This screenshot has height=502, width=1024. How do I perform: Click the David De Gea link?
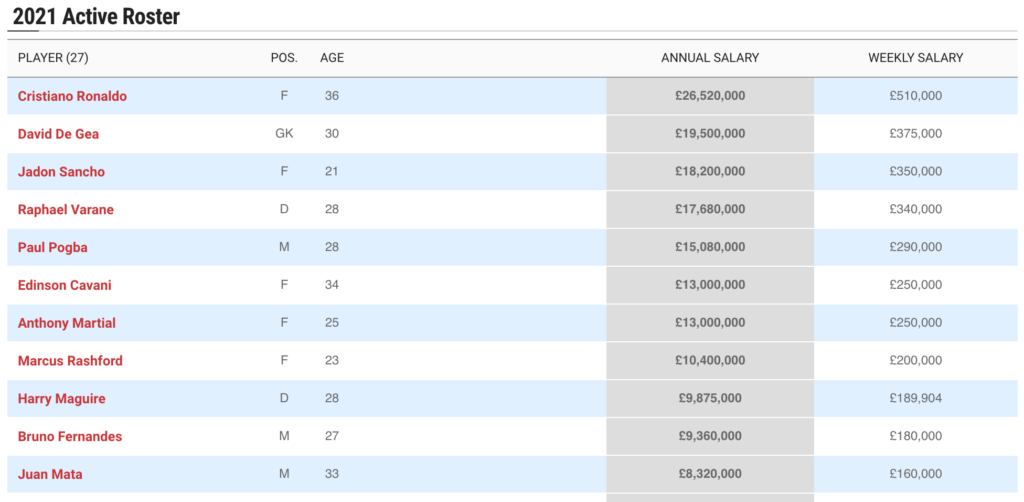pyautogui.click(x=58, y=134)
